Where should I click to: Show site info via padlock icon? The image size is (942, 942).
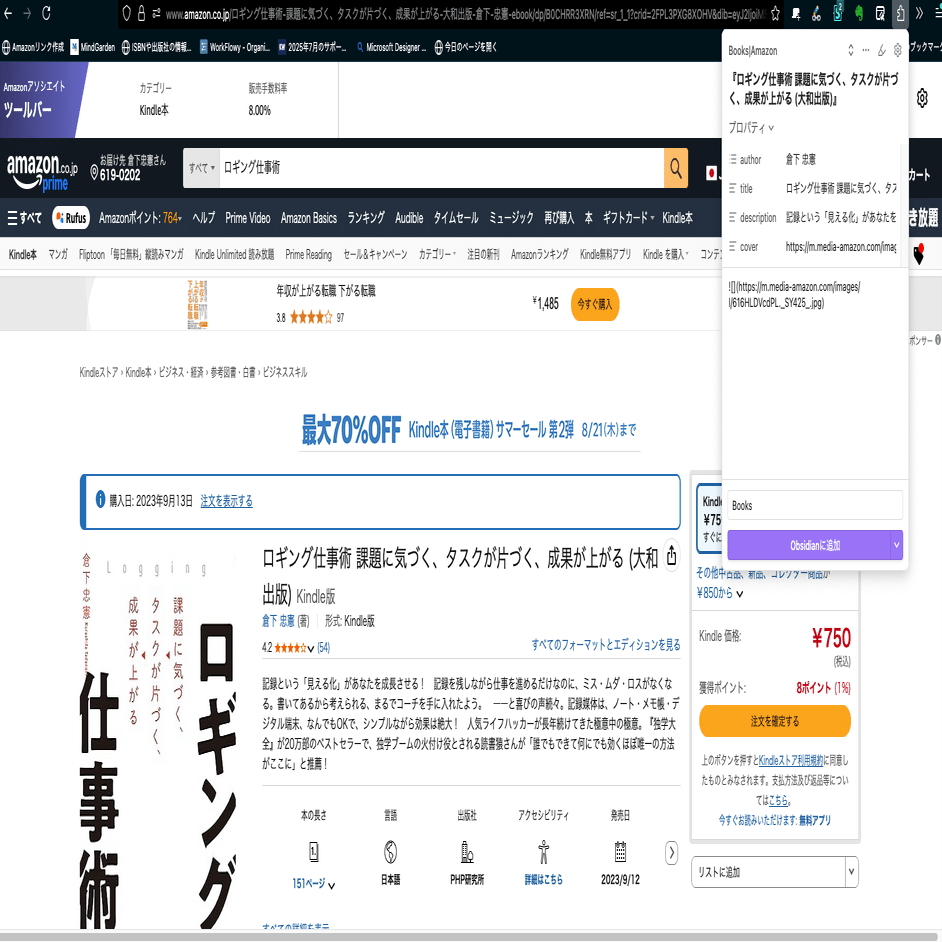[142, 13]
